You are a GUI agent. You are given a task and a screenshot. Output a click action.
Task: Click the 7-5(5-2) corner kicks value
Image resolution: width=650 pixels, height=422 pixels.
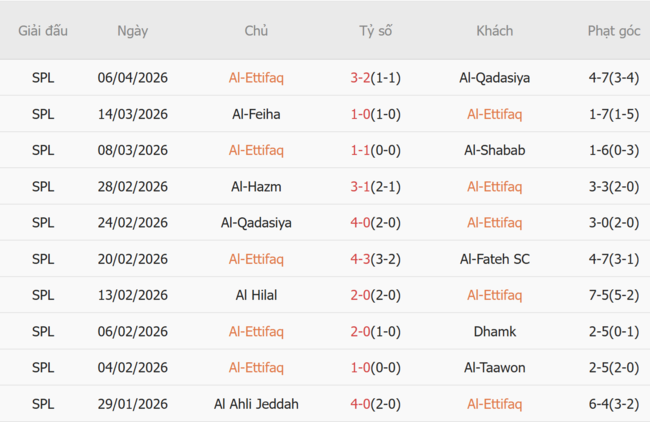tap(614, 295)
